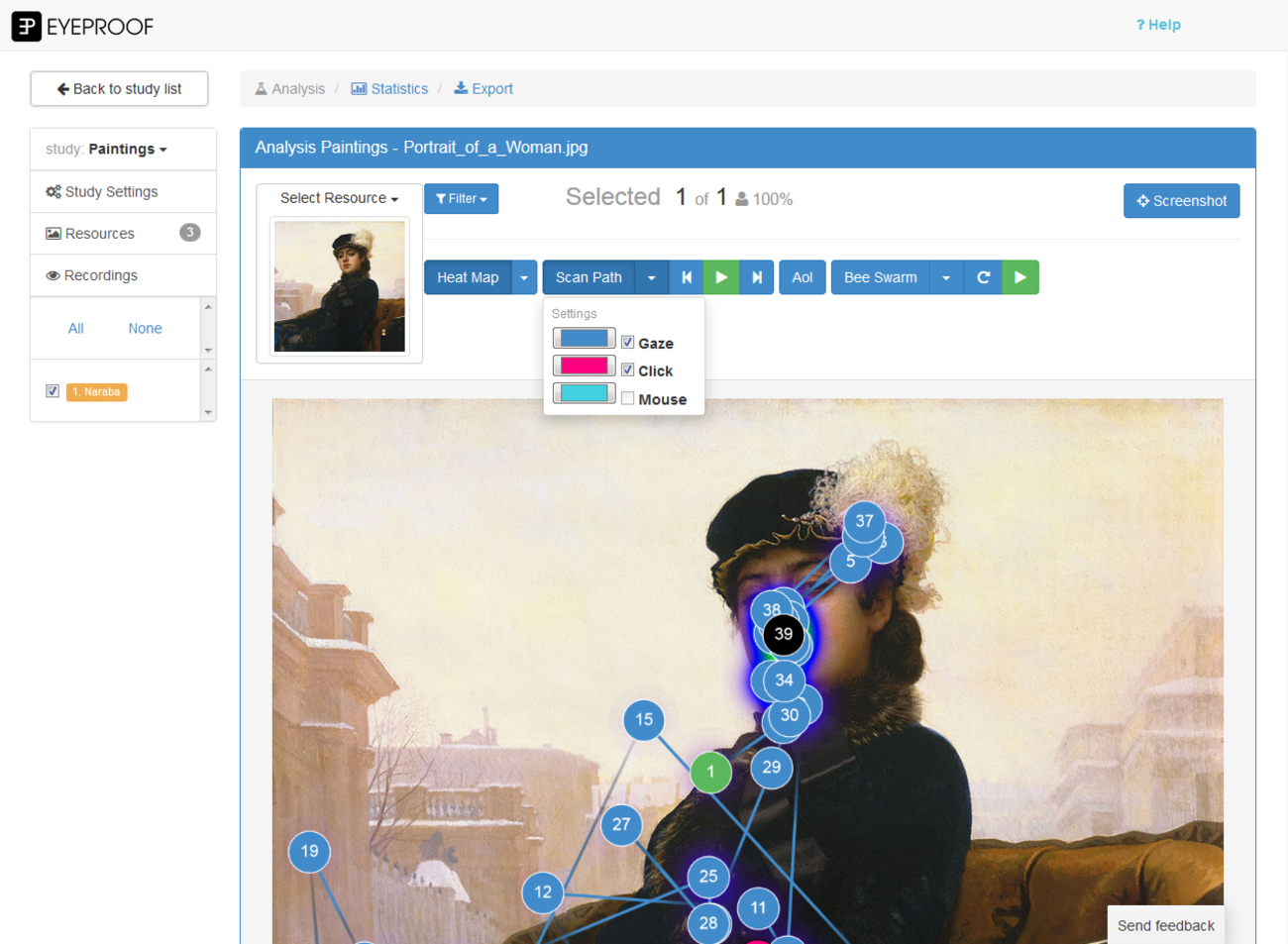1288x944 pixels.
Task: Open the study Paintings dropdown
Action: 128,150
